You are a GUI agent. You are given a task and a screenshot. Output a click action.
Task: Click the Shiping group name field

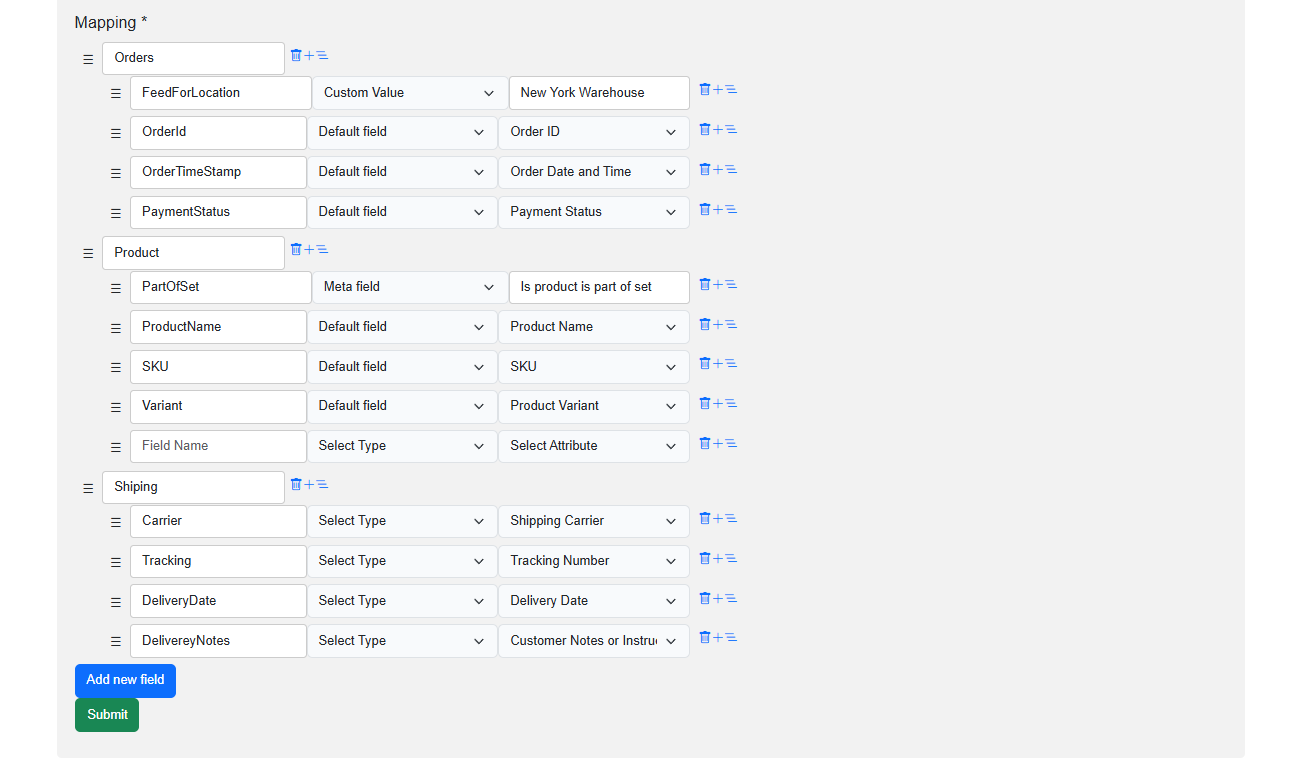point(193,487)
